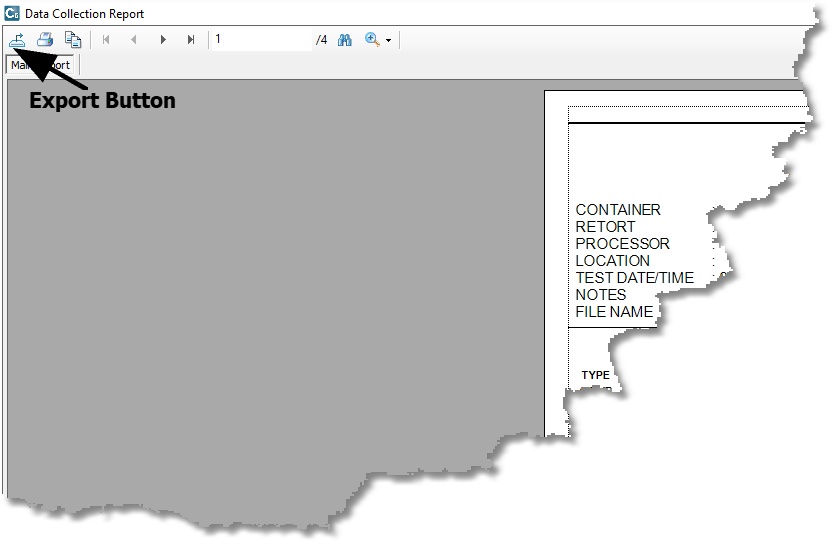
Task: Advance to the next report page
Action: [163, 40]
